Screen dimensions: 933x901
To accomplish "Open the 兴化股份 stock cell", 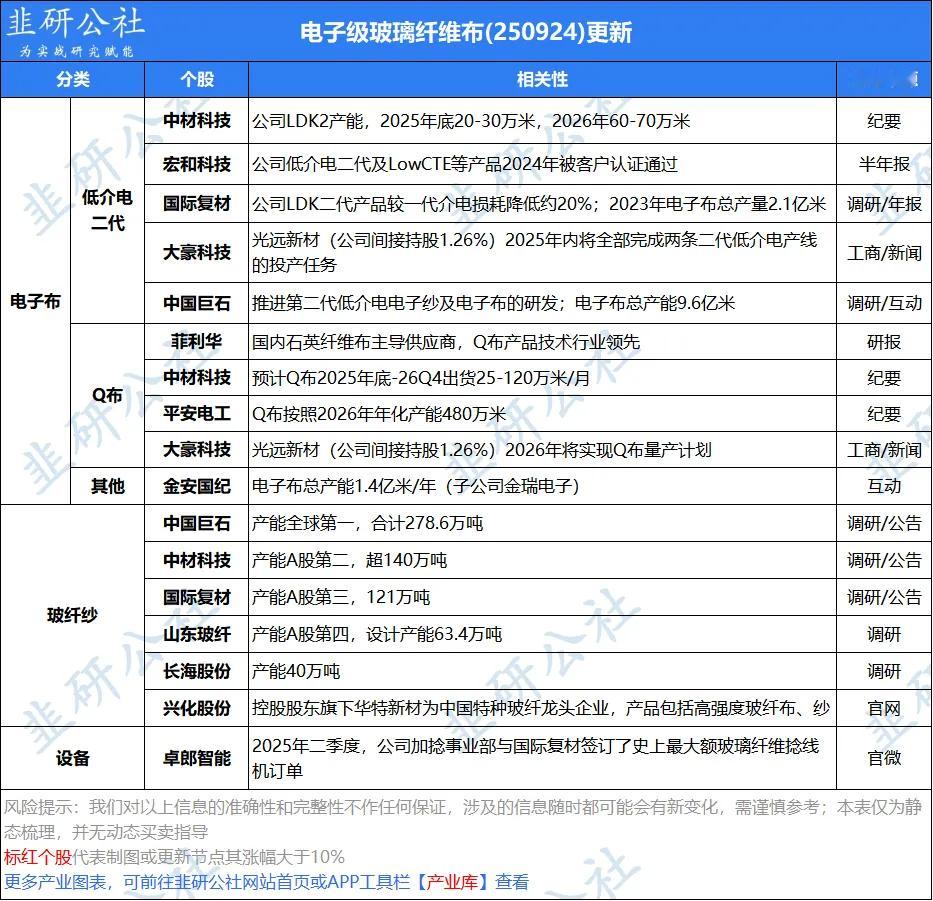I will pos(196,707).
